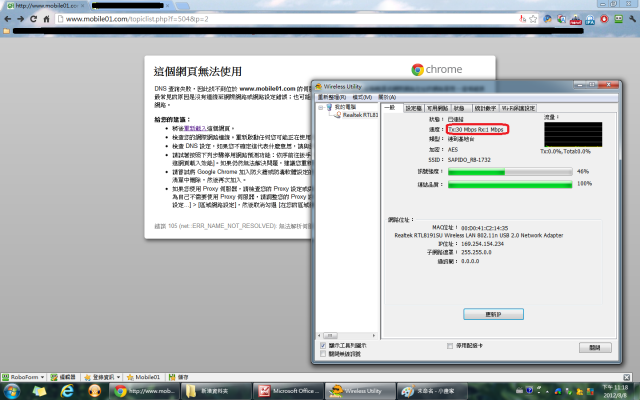Switch to the Available Networks tab

[x=437, y=108]
